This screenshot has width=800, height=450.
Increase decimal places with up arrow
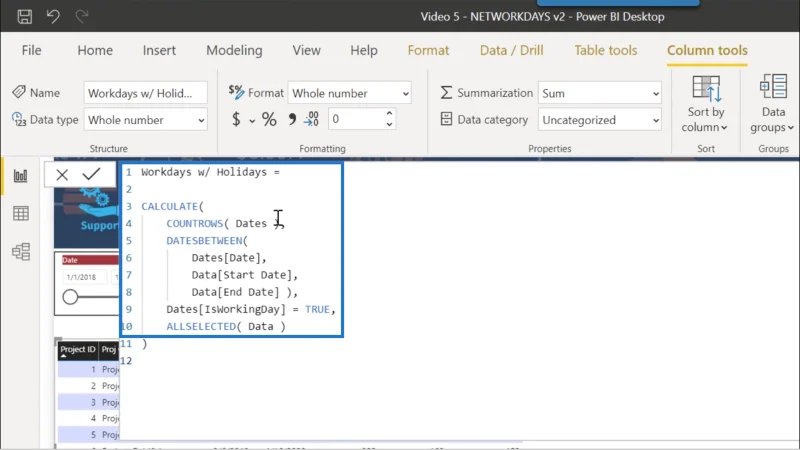point(389,113)
